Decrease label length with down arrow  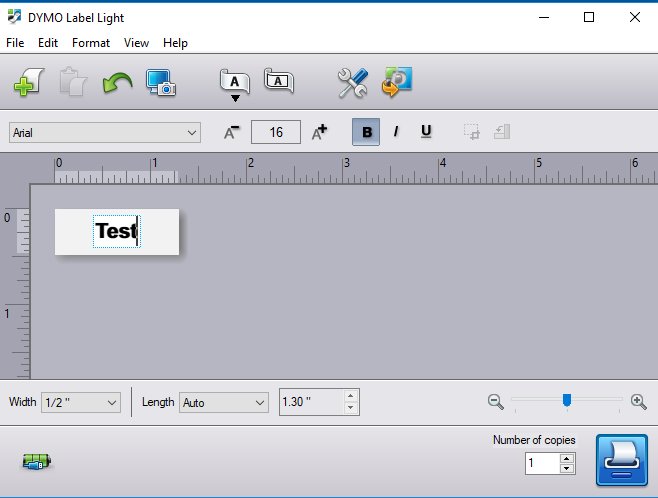351,408
